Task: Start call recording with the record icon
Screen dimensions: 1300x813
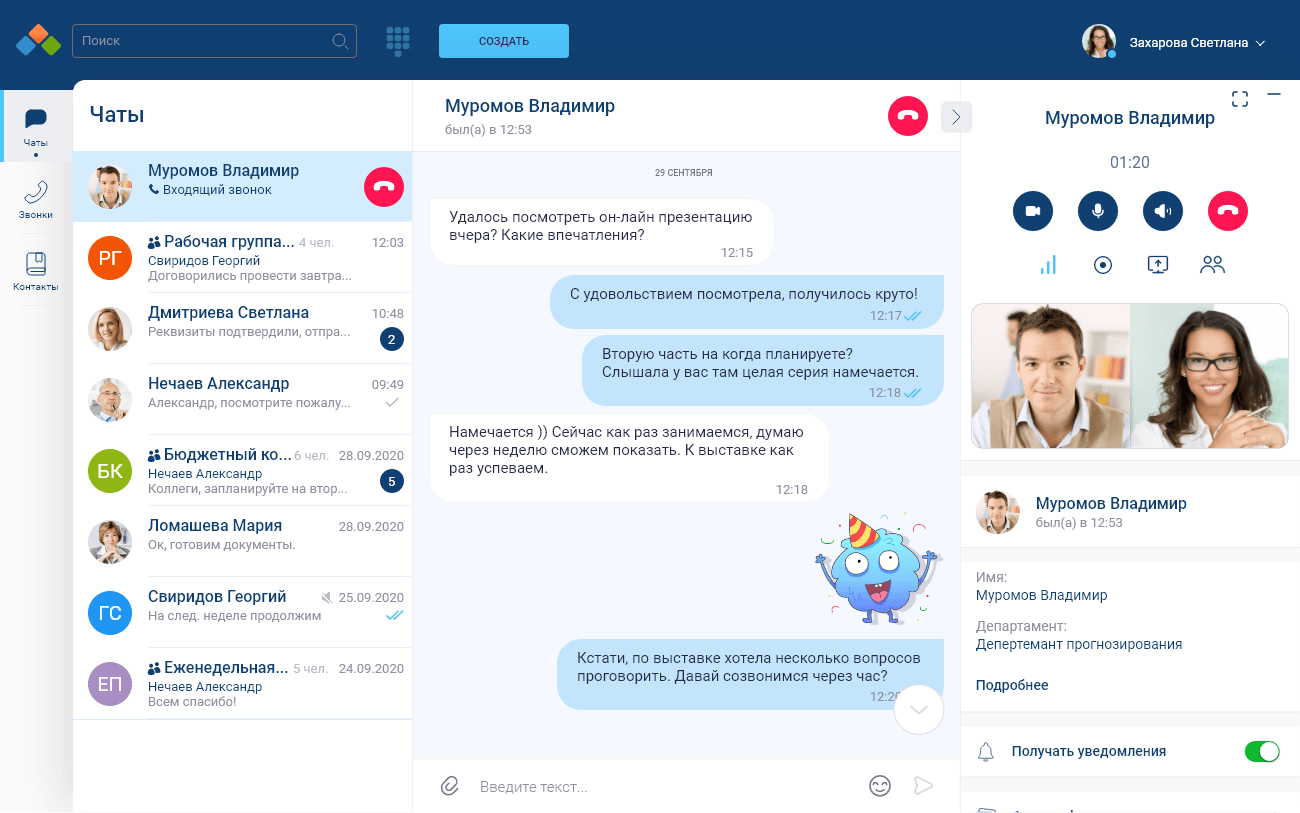Action: tap(1102, 265)
